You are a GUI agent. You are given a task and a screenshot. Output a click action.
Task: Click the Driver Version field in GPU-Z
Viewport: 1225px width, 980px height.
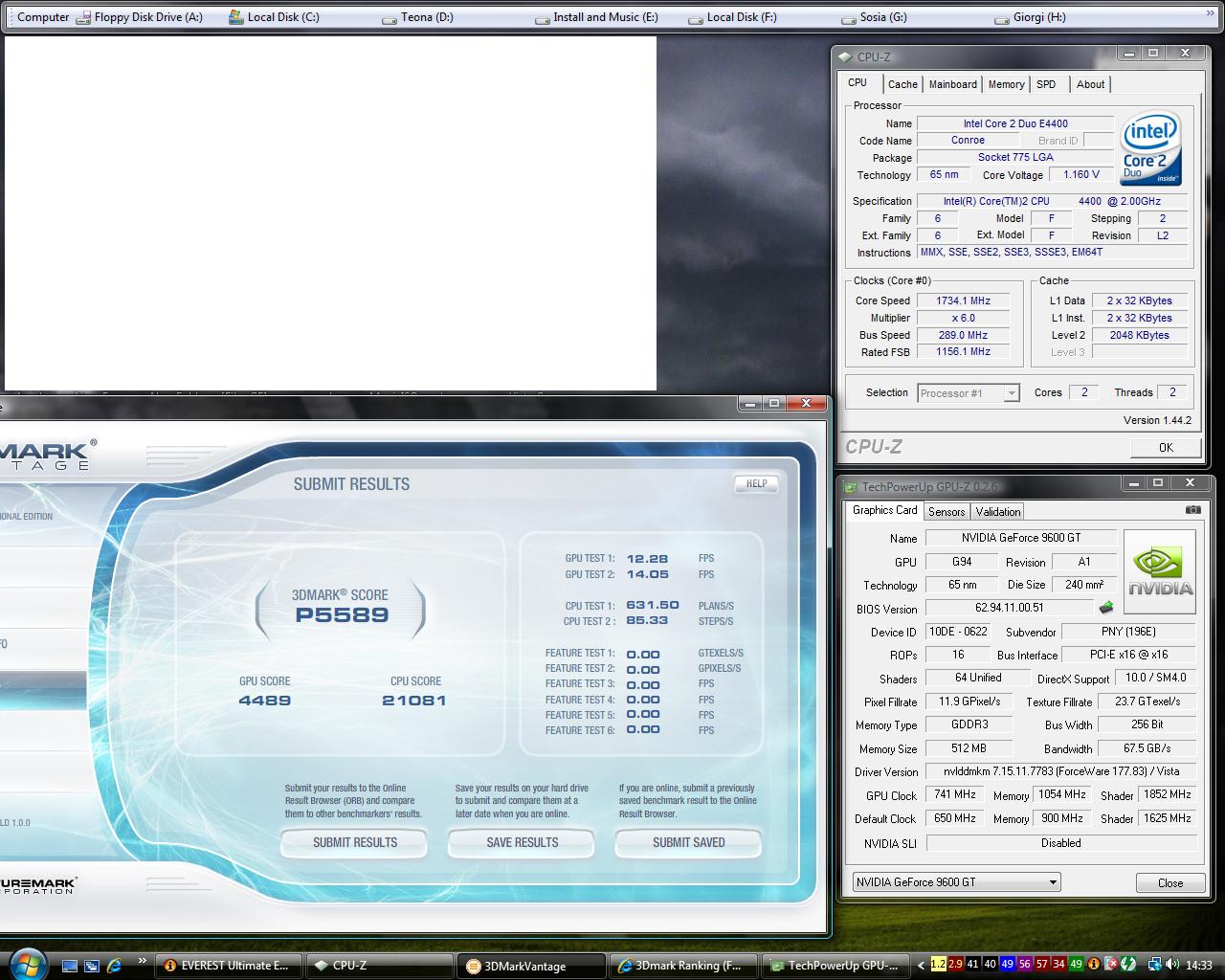[1061, 771]
